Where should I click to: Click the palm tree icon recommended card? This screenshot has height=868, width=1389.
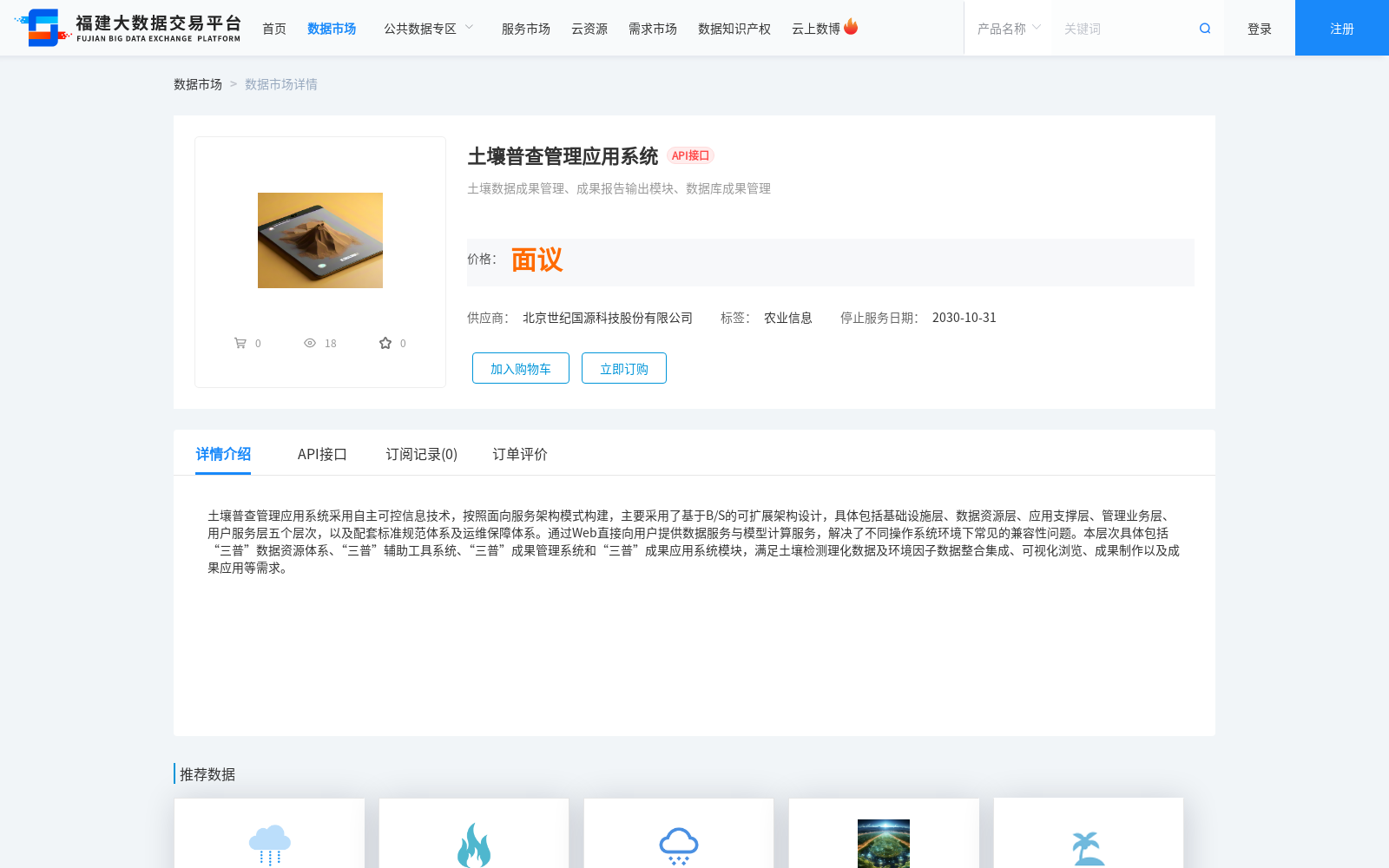click(x=1088, y=844)
